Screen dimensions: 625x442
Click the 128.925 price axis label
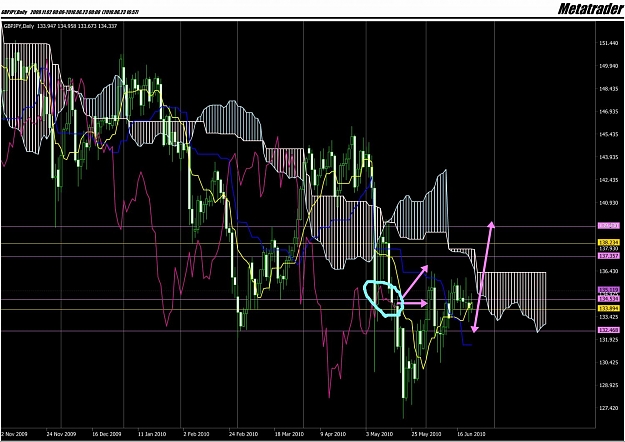point(608,385)
